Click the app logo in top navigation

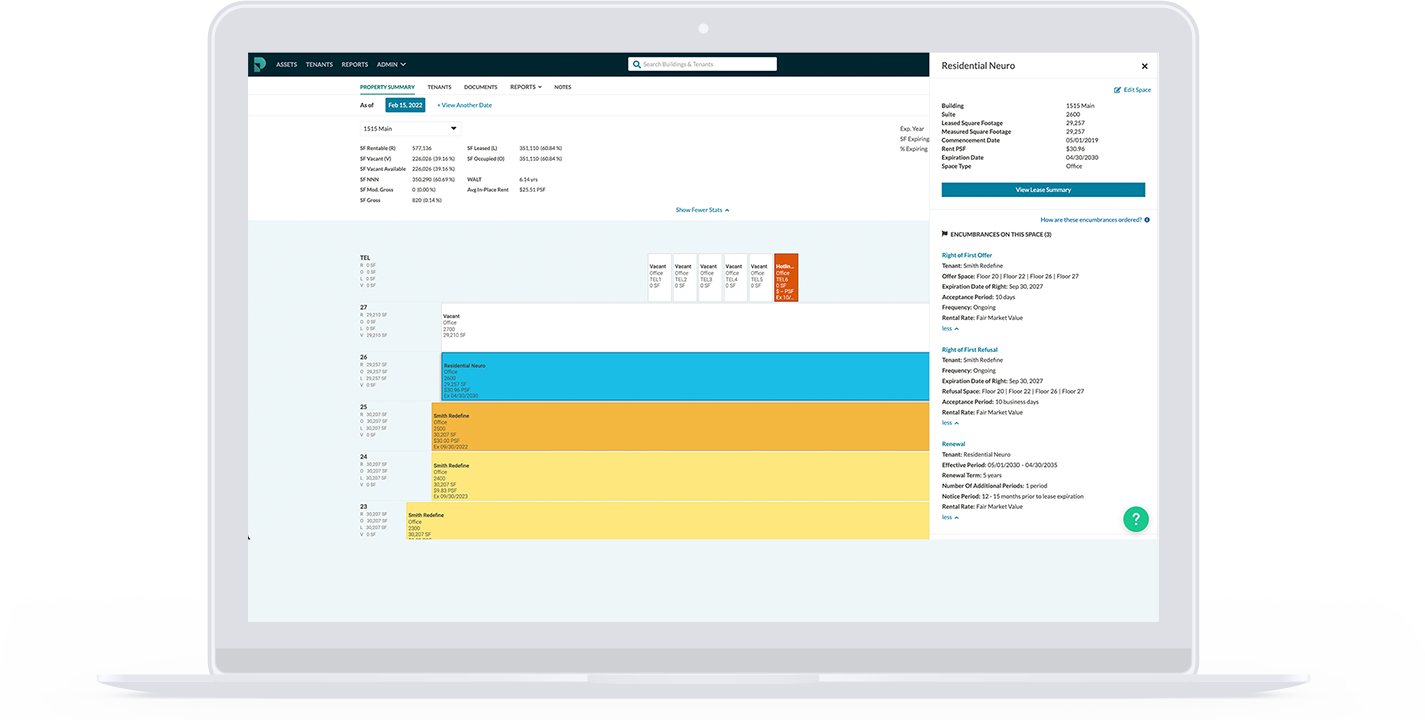coord(259,64)
